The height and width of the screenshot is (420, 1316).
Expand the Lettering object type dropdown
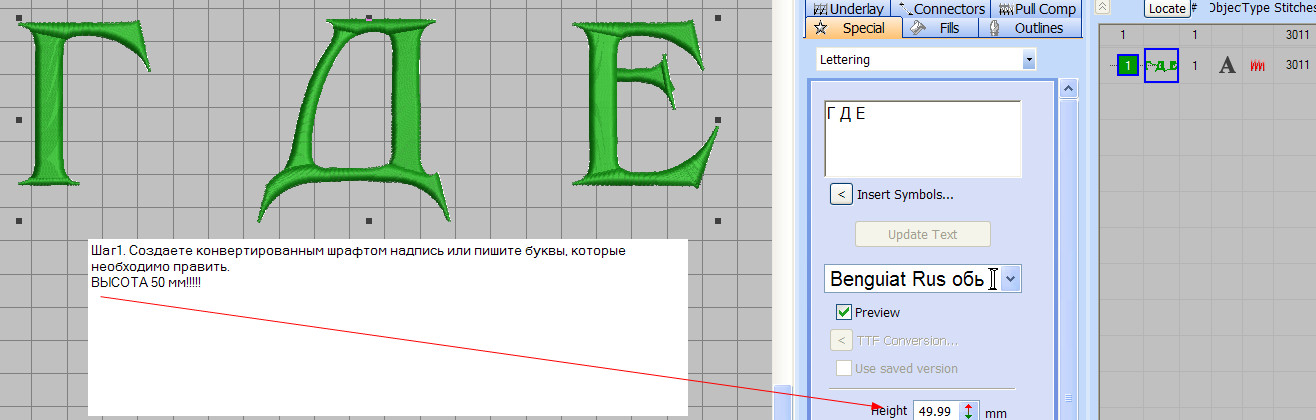[1029, 60]
